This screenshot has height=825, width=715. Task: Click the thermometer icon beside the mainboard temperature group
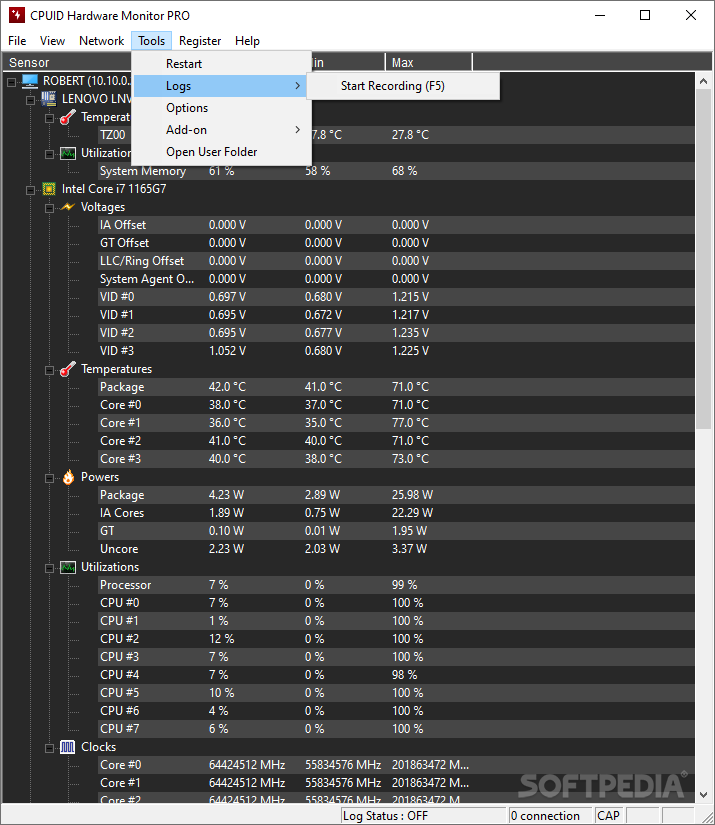coord(68,117)
